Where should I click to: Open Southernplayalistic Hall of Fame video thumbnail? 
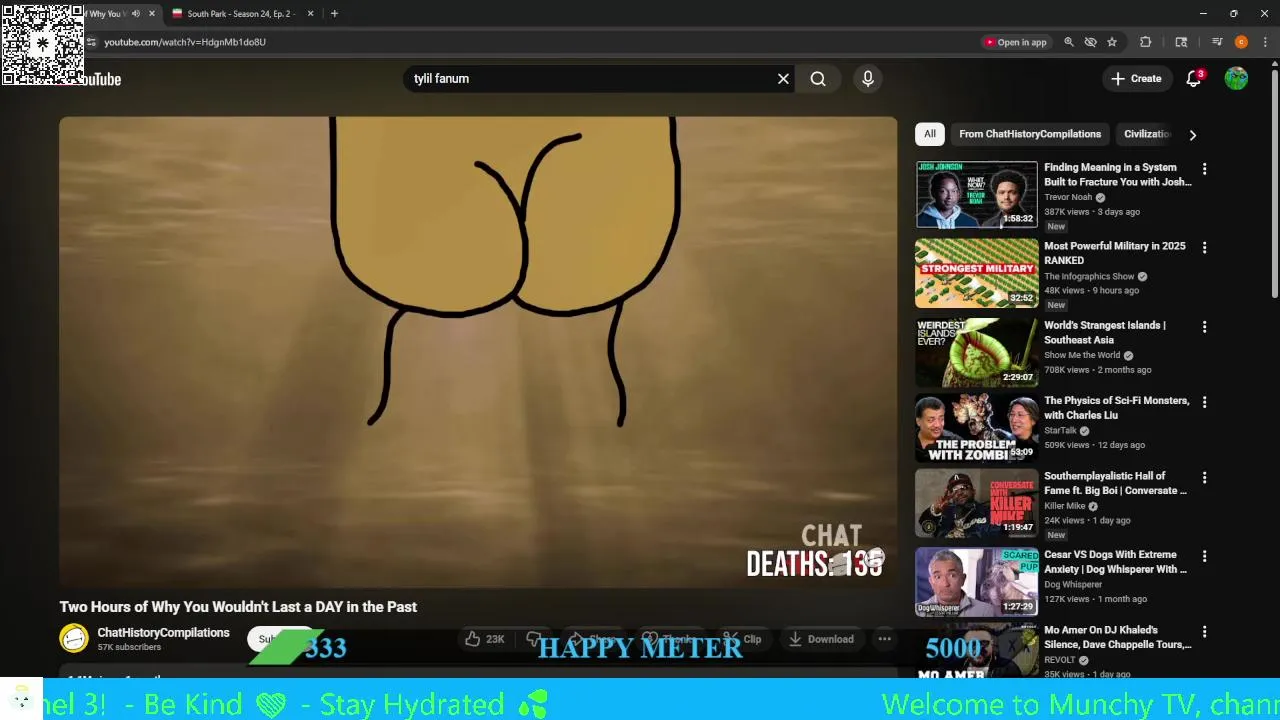(977, 503)
